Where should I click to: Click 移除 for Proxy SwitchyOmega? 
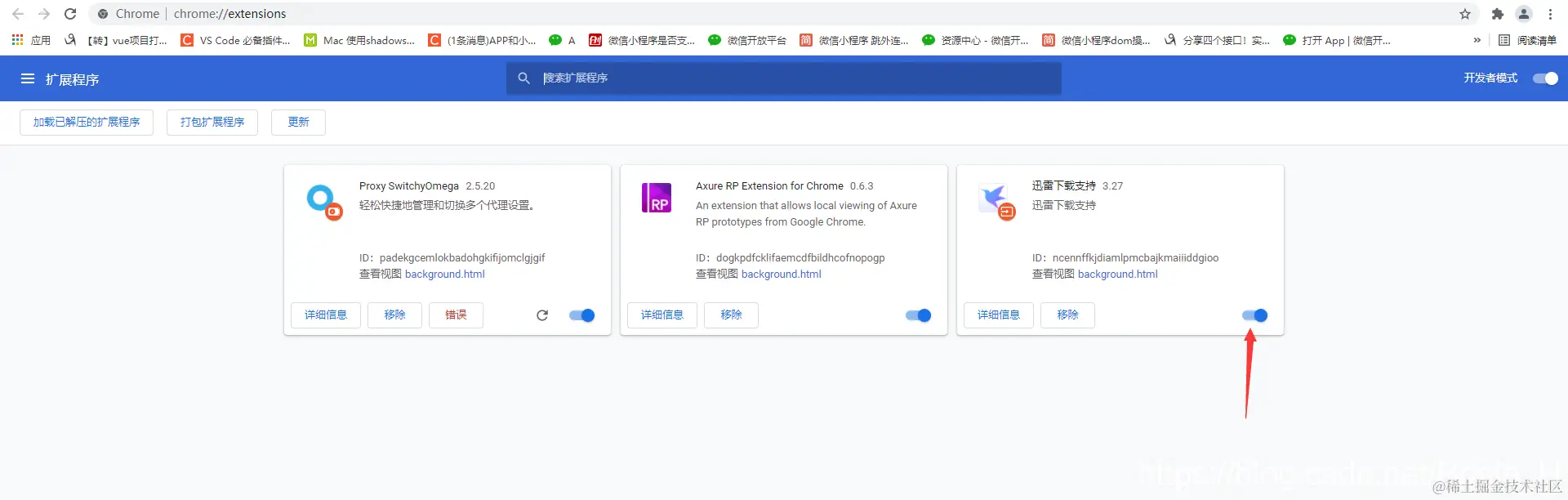coord(394,315)
